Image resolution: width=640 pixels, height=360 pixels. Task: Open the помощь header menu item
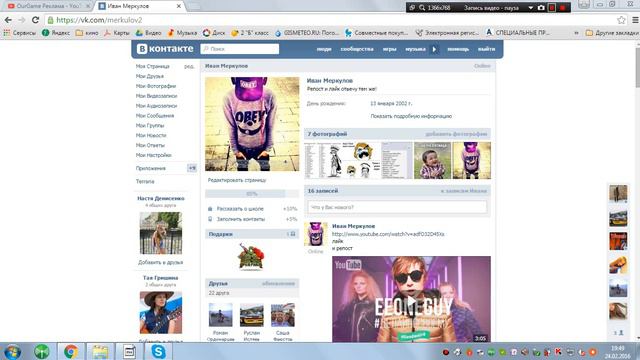pos(458,49)
